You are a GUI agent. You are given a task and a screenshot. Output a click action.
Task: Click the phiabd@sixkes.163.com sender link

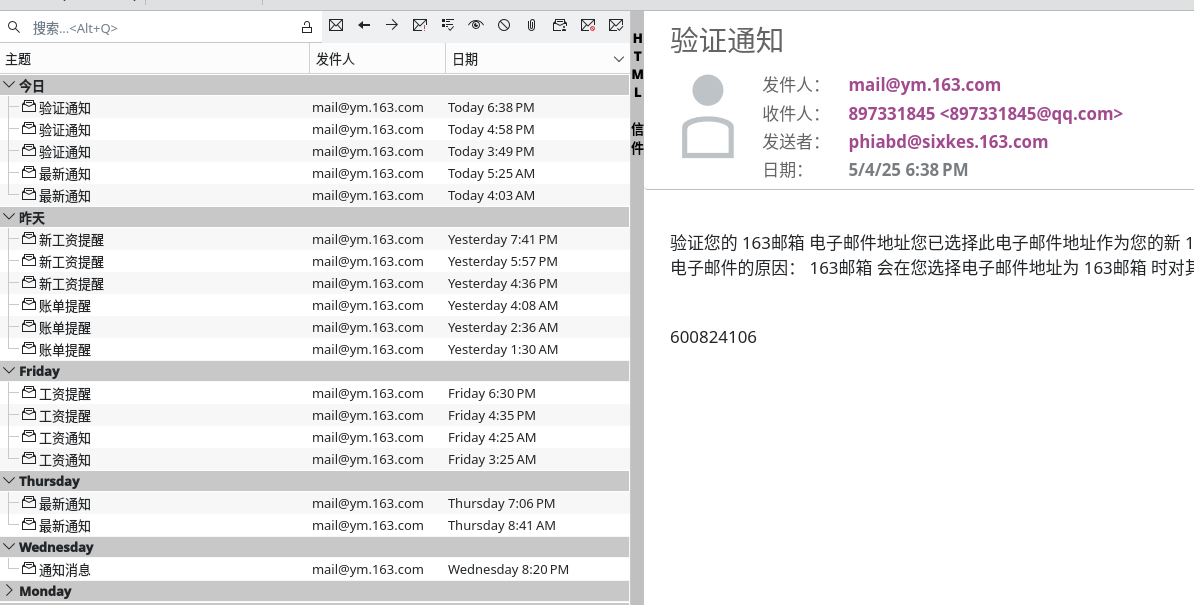click(948, 141)
